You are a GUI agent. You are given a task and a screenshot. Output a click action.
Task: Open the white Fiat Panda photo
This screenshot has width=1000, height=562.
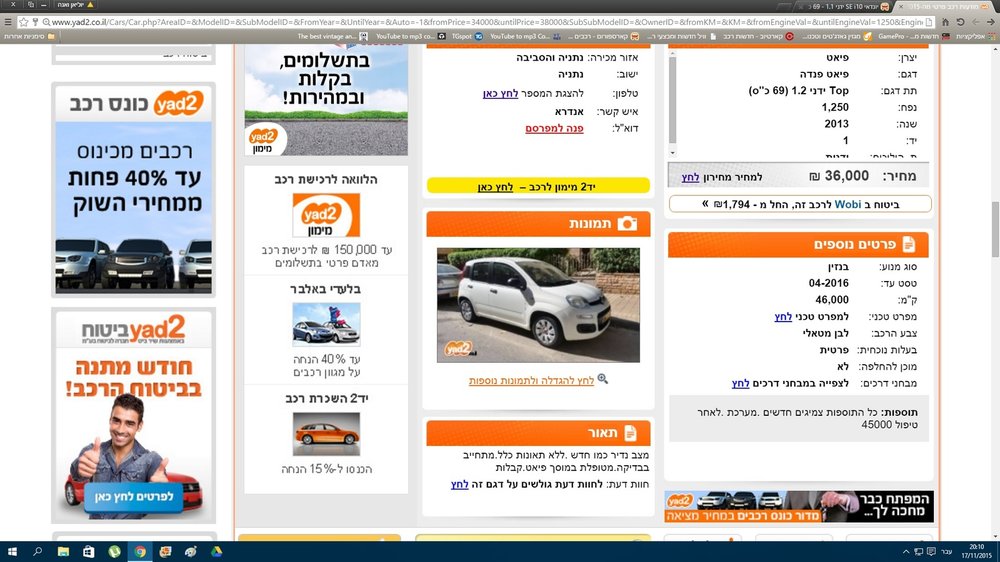[538, 305]
